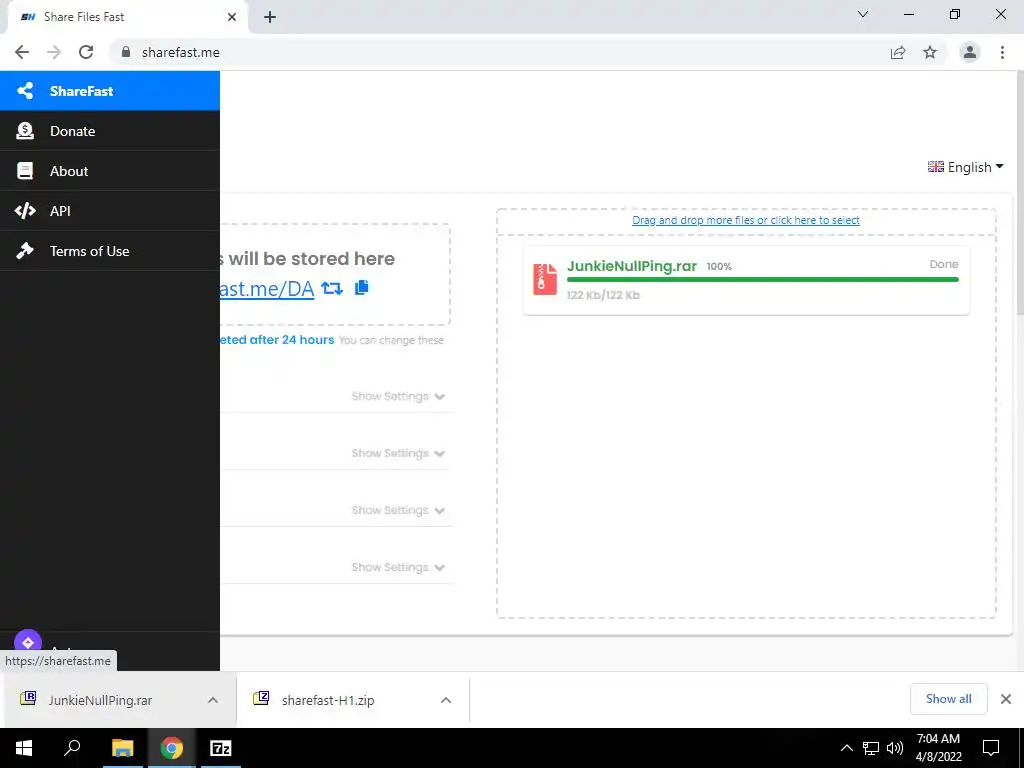Image resolution: width=1024 pixels, height=768 pixels.
Task: Click Show all downloads button
Action: (948, 699)
